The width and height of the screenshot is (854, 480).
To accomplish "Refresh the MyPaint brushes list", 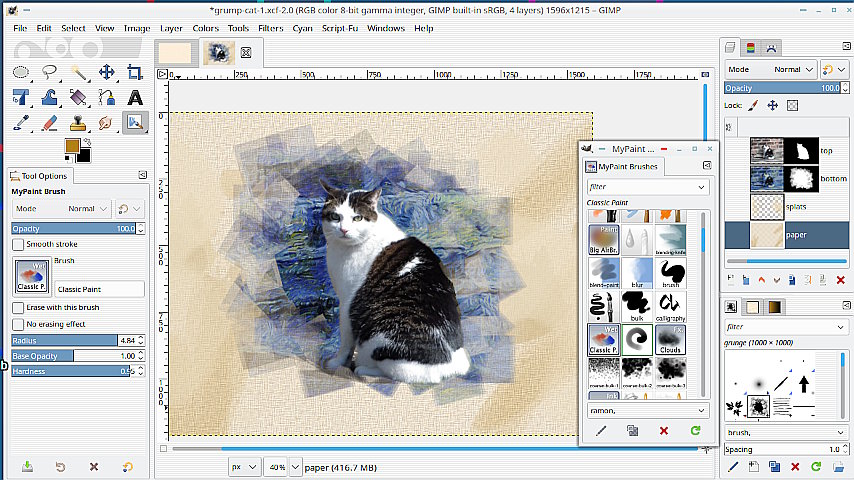I will 695,431.
